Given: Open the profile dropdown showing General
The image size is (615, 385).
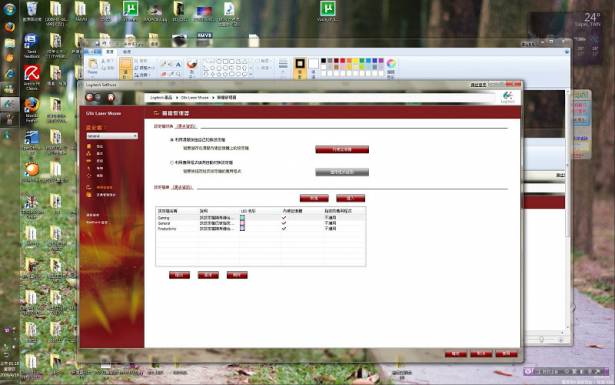Looking at the screenshot, I should tap(112, 136).
